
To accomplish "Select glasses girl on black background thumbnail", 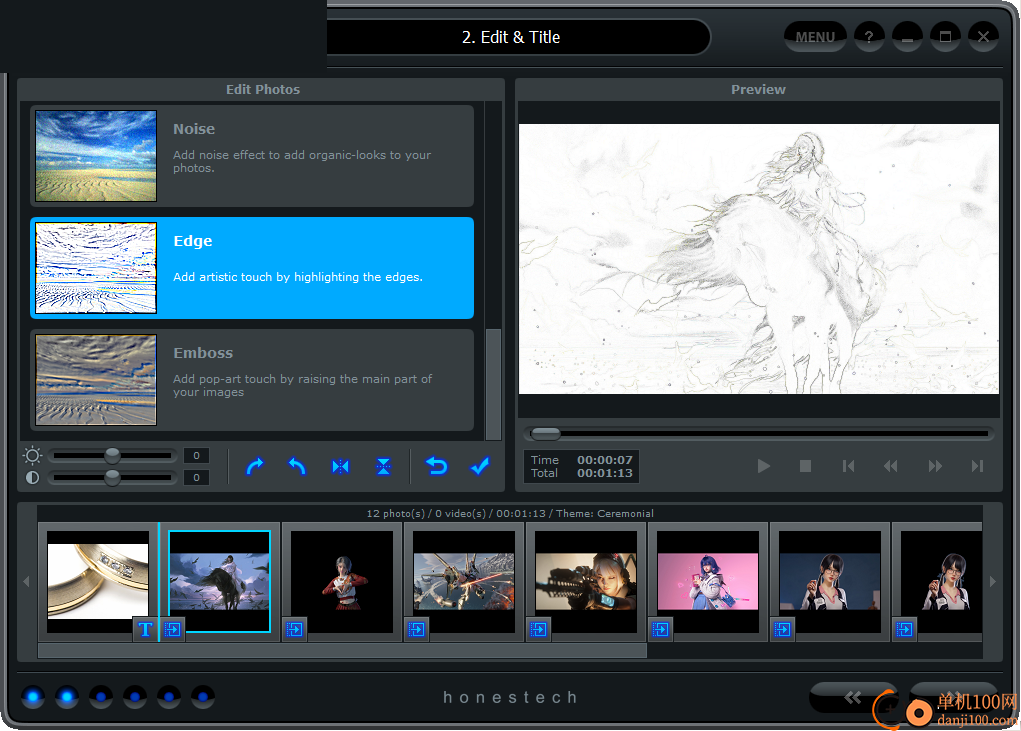I will tap(942, 581).
